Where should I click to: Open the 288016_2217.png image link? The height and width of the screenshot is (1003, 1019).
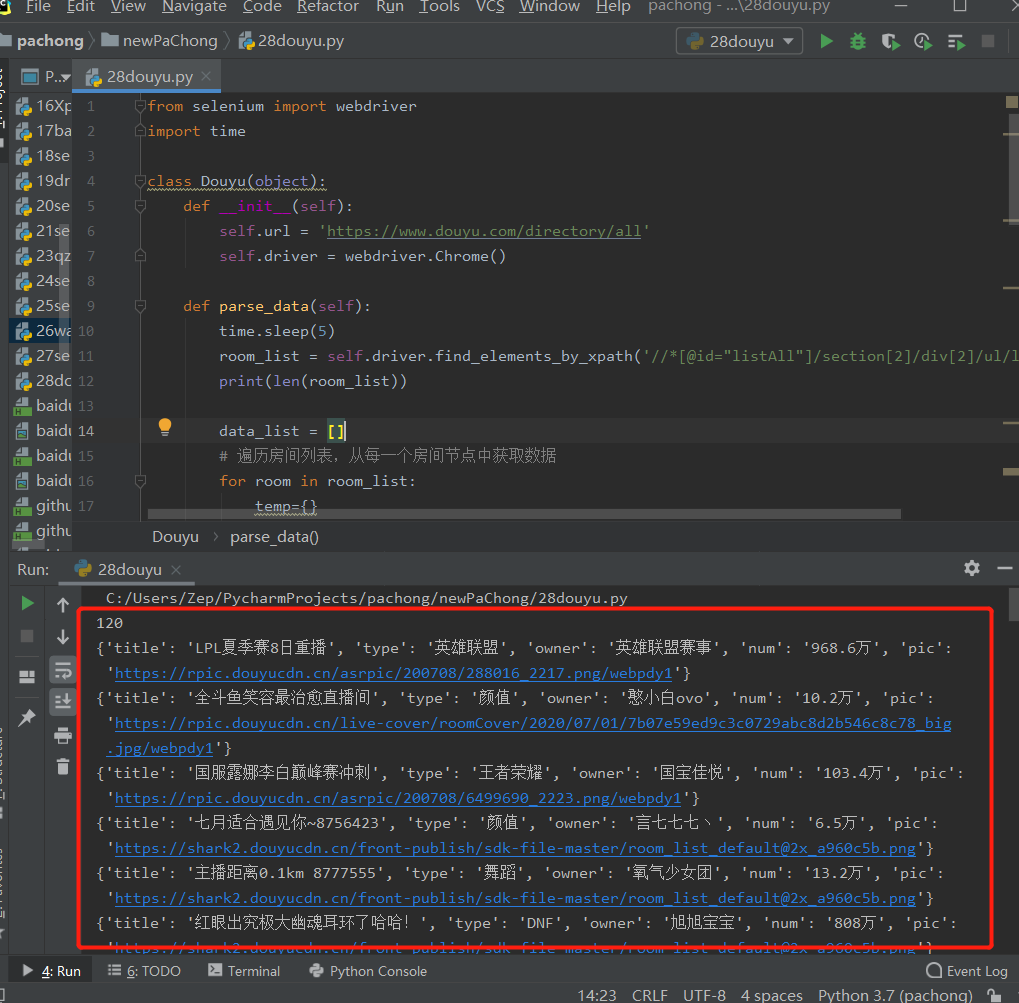tap(393, 673)
